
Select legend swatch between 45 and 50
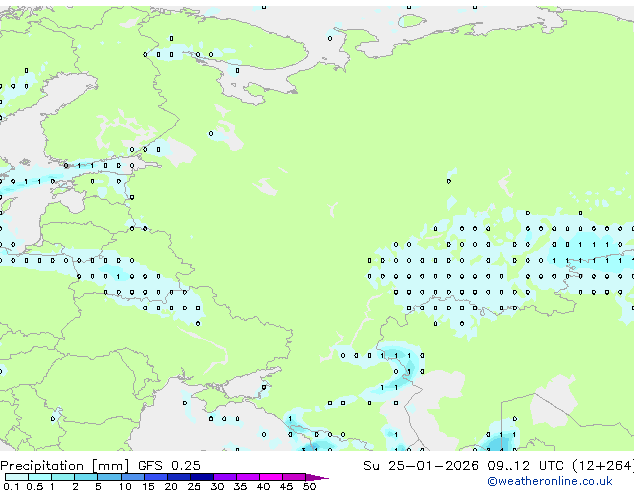point(294,477)
